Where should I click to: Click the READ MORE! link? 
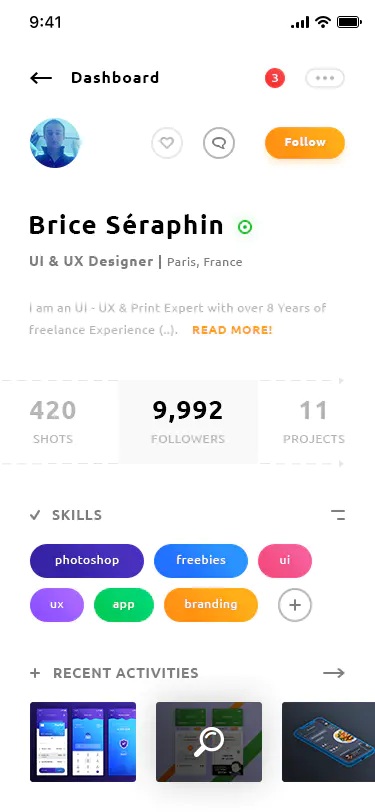coord(232,330)
